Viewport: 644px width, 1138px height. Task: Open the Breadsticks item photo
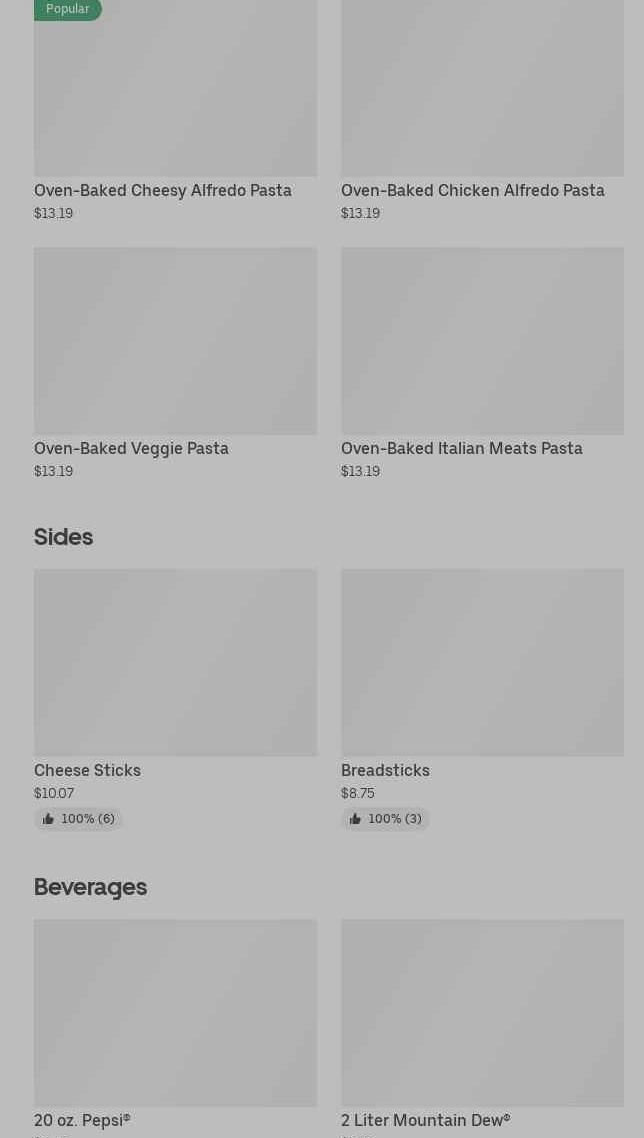pyautogui.click(x=482, y=662)
